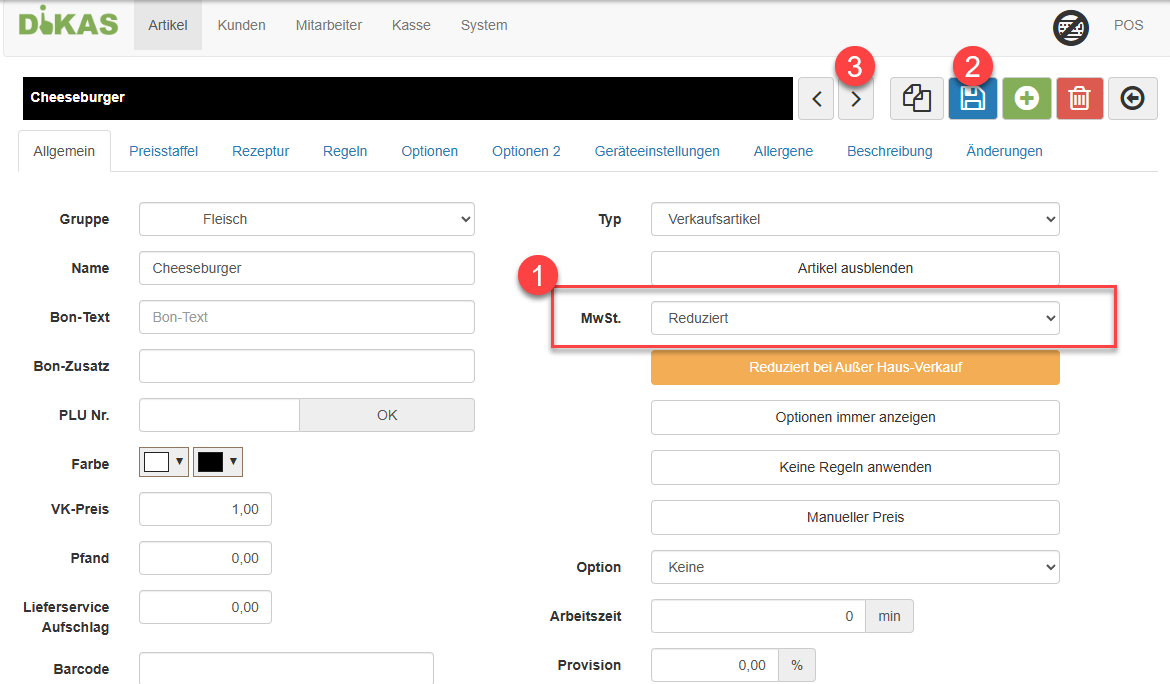Image resolution: width=1170 pixels, height=684 pixels.
Task: Delete article using red trash icon
Action: click(x=1079, y=99)
